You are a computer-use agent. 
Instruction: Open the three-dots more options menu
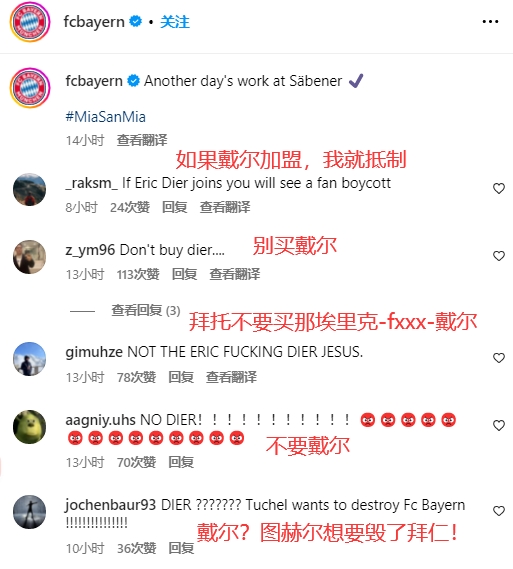[490, 22]
